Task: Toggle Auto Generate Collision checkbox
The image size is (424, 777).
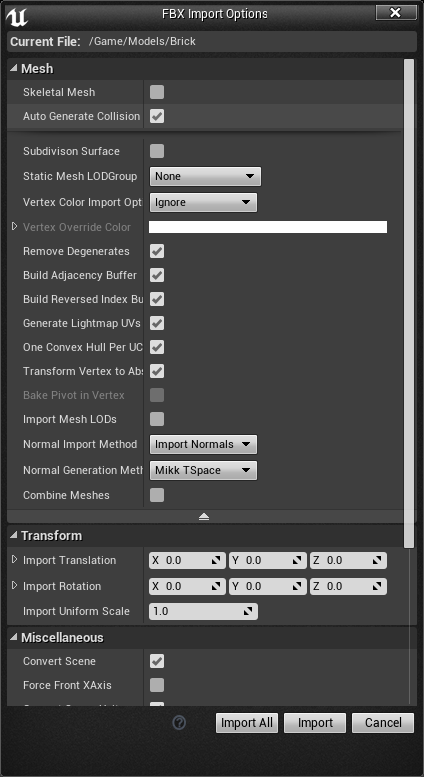Action: (157, 116)
